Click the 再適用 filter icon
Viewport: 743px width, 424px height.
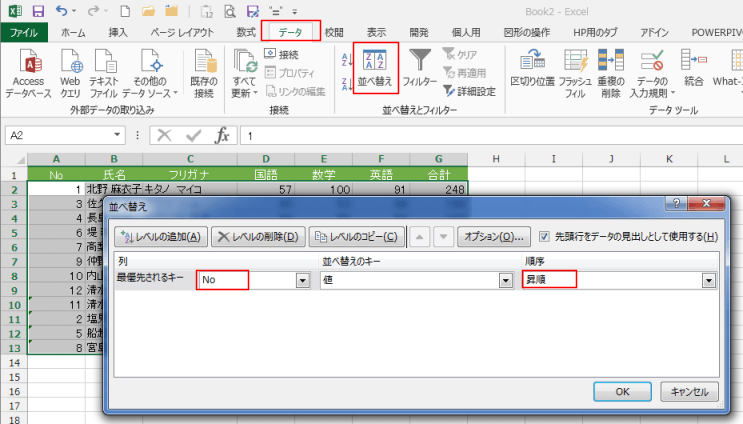coord(465,73)
